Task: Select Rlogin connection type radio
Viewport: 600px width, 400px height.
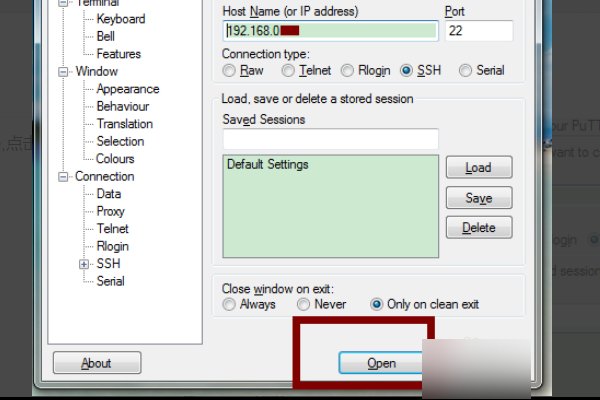Action: (x=348, y=71)
